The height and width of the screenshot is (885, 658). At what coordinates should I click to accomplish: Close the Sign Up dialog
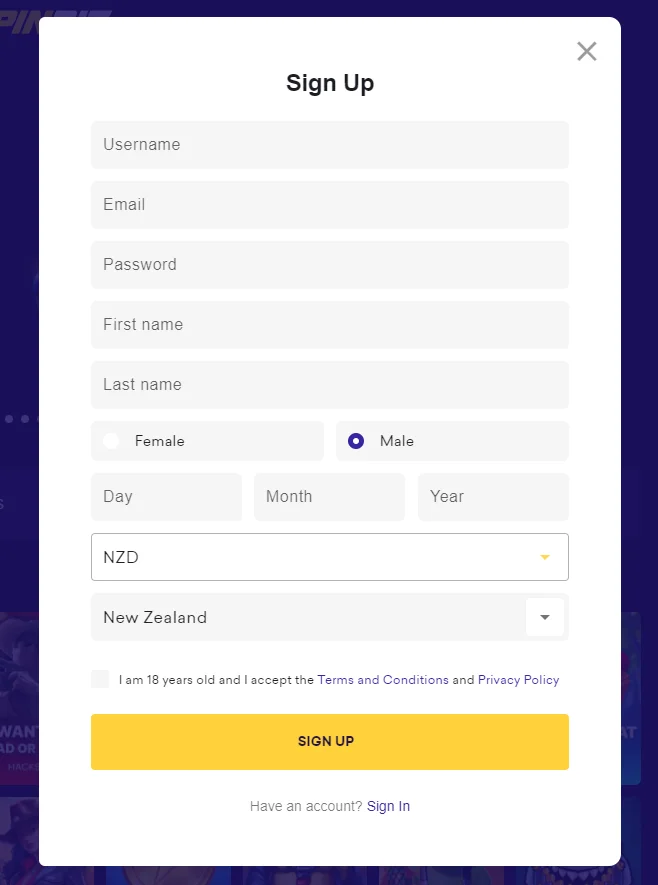[586, 51]
